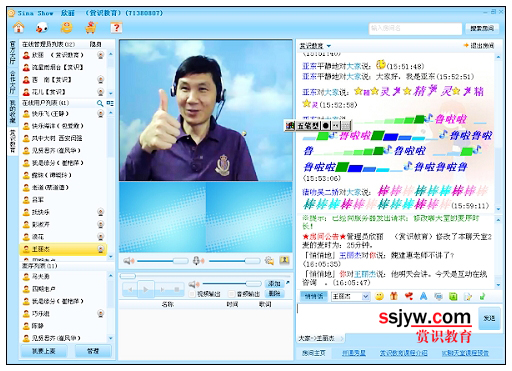Open the font letter A formatting icon
Viewport: 512px width, 371px height.
click(x=423, y=296)
